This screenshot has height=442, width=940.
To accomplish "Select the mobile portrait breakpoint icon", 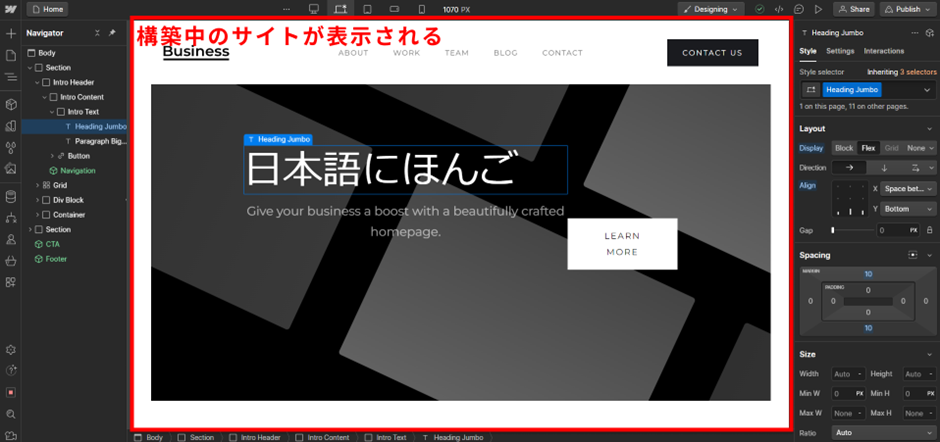I will click(x=421, y=9).
